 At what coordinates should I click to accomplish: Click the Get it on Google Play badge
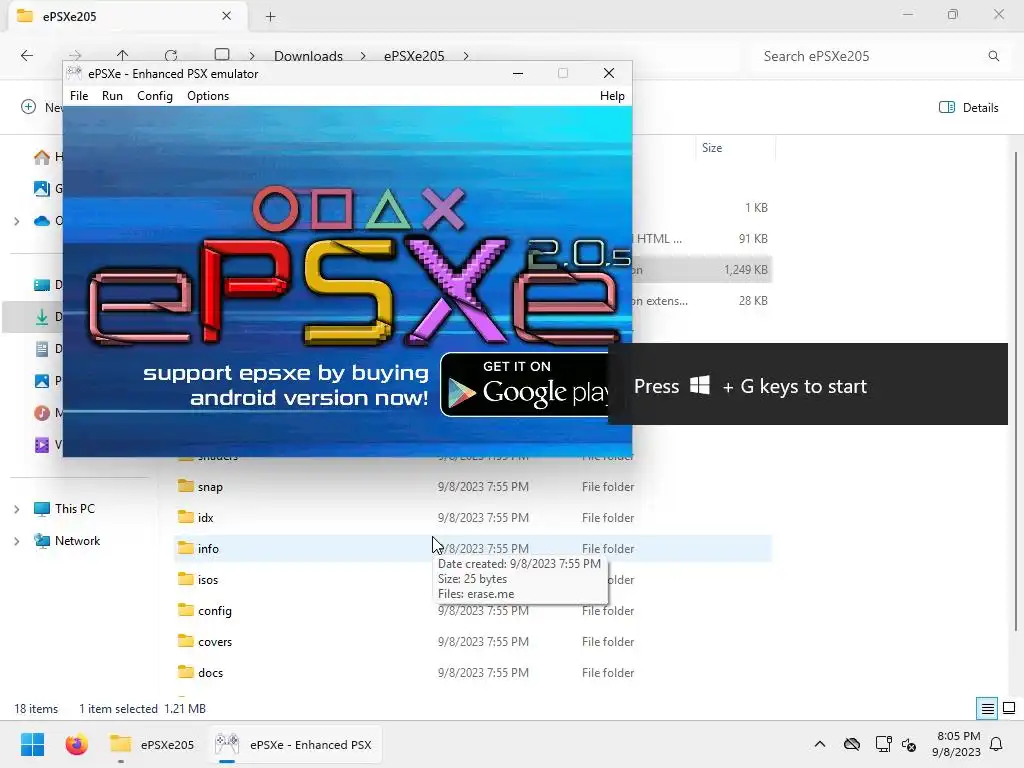(524, 385)
